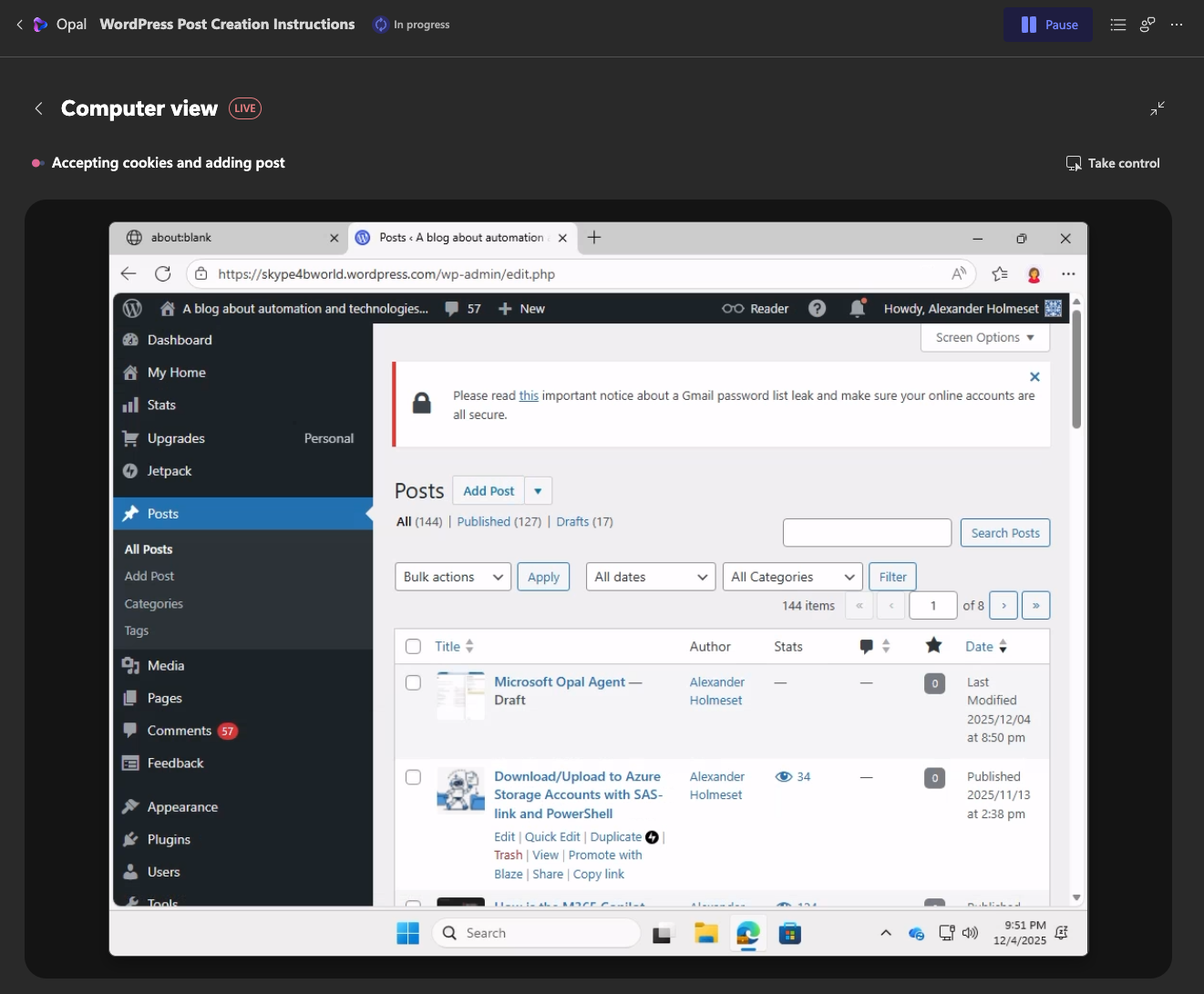Switch to the about:blank browser tab

(x=223, y=238)
